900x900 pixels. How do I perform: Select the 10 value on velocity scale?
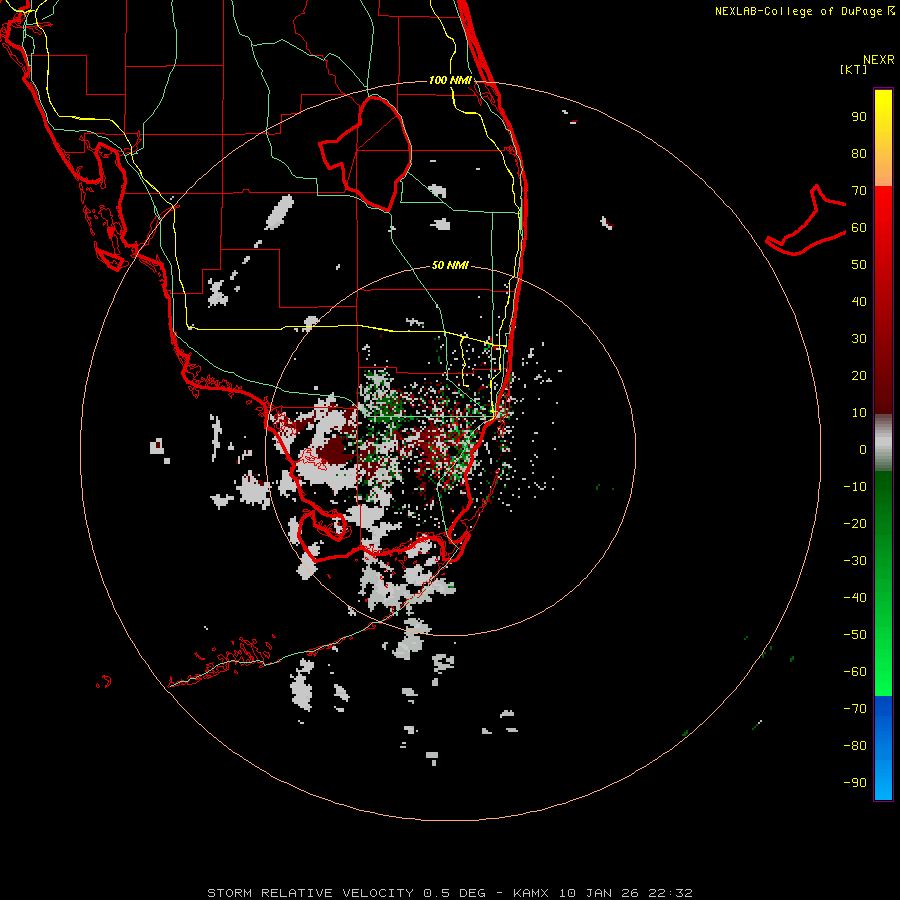coord(859,413)
